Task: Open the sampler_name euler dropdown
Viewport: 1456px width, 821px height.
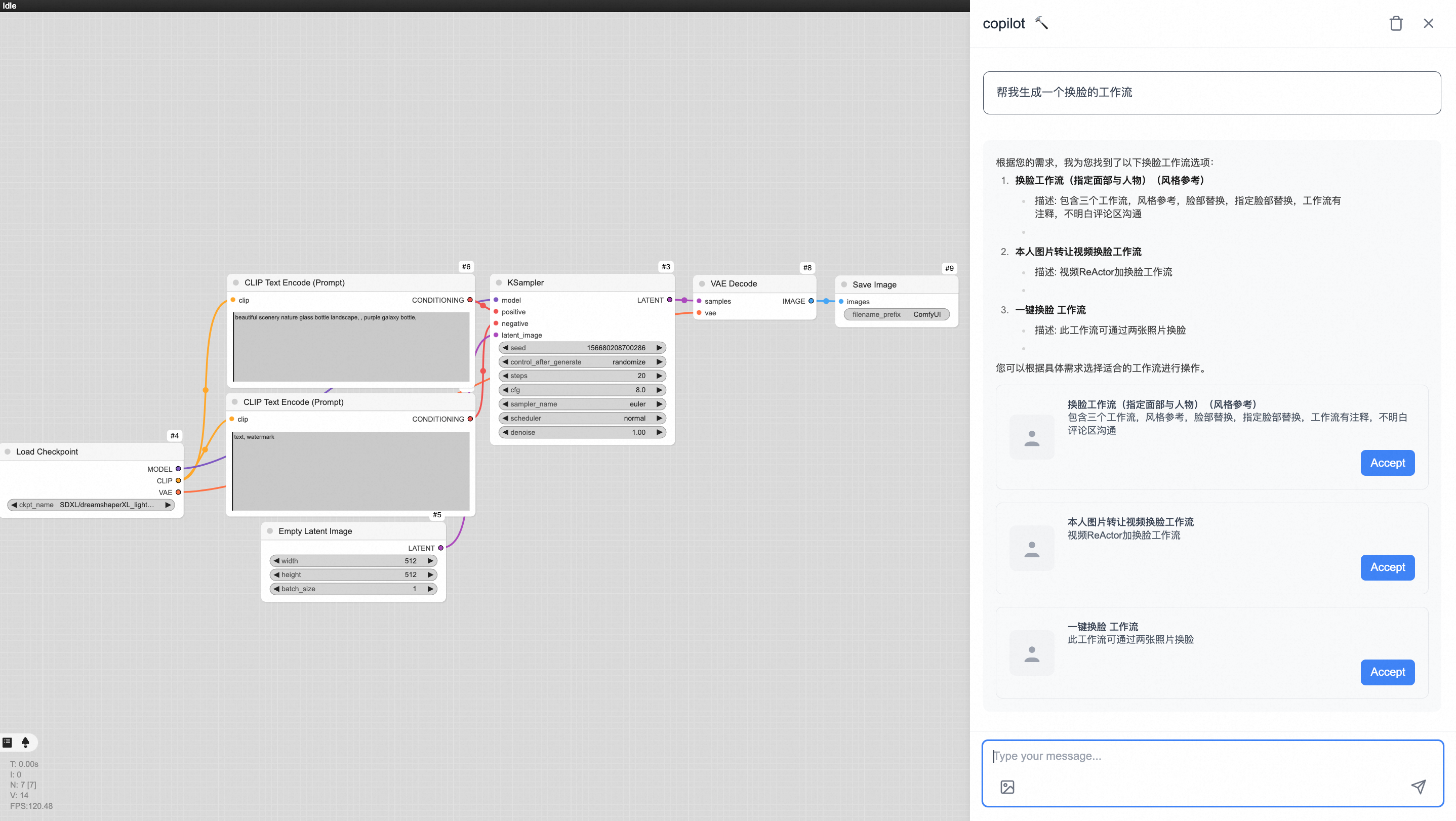Action: pos(582,404)
